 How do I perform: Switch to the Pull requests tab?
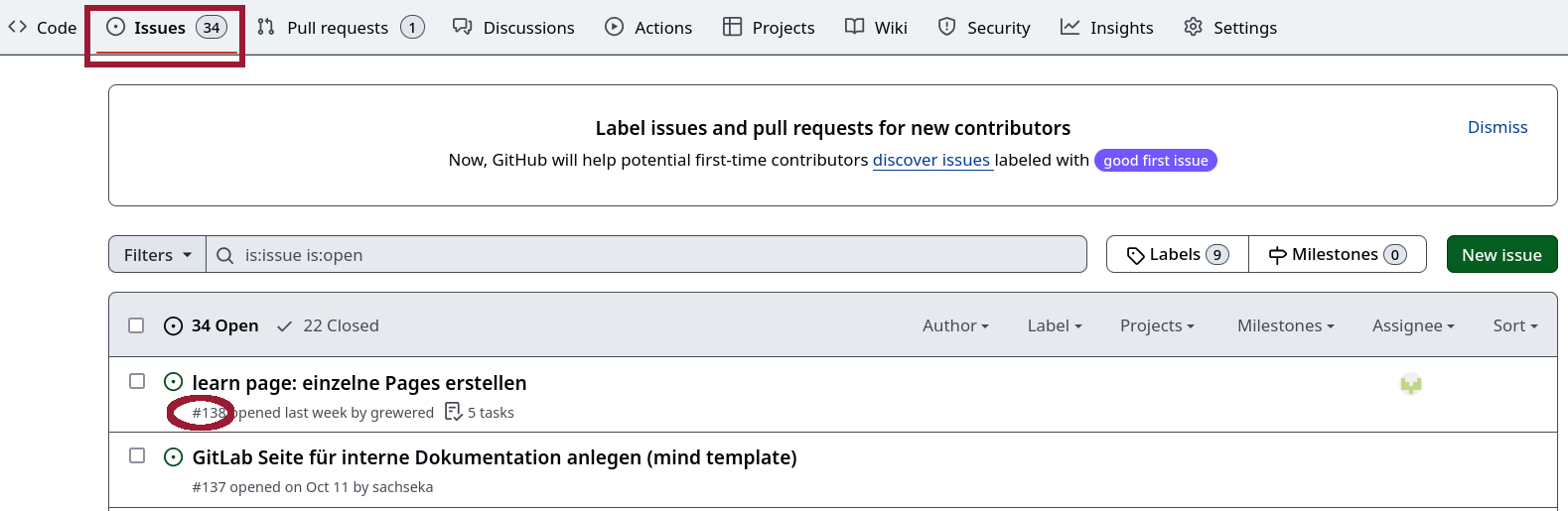(x=338, y=28)
